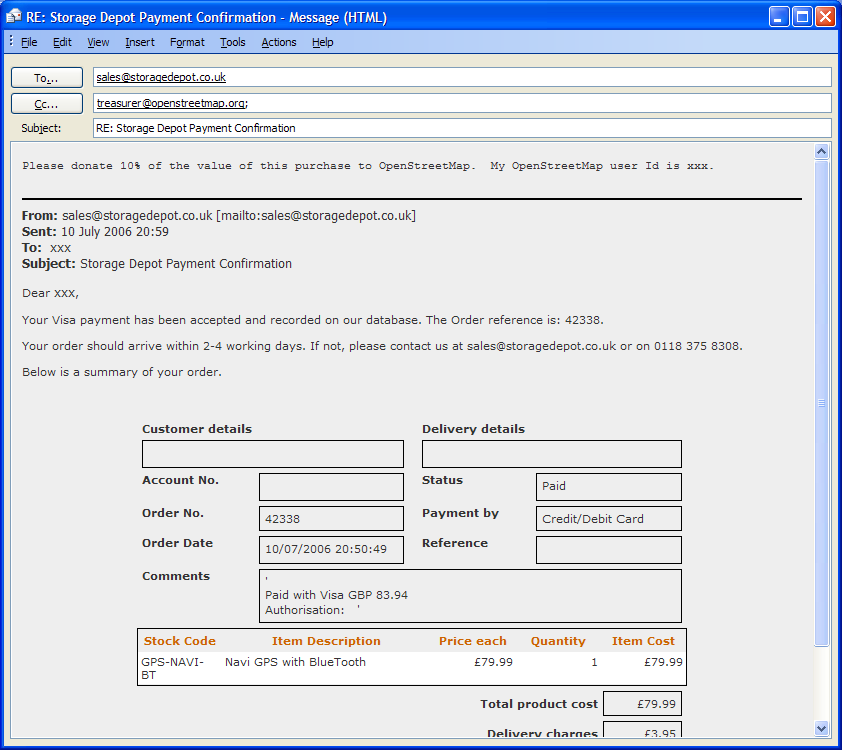Viewport: 842px width, 750px height.
Task: Open the Tools menu
Action: point(233,42)
